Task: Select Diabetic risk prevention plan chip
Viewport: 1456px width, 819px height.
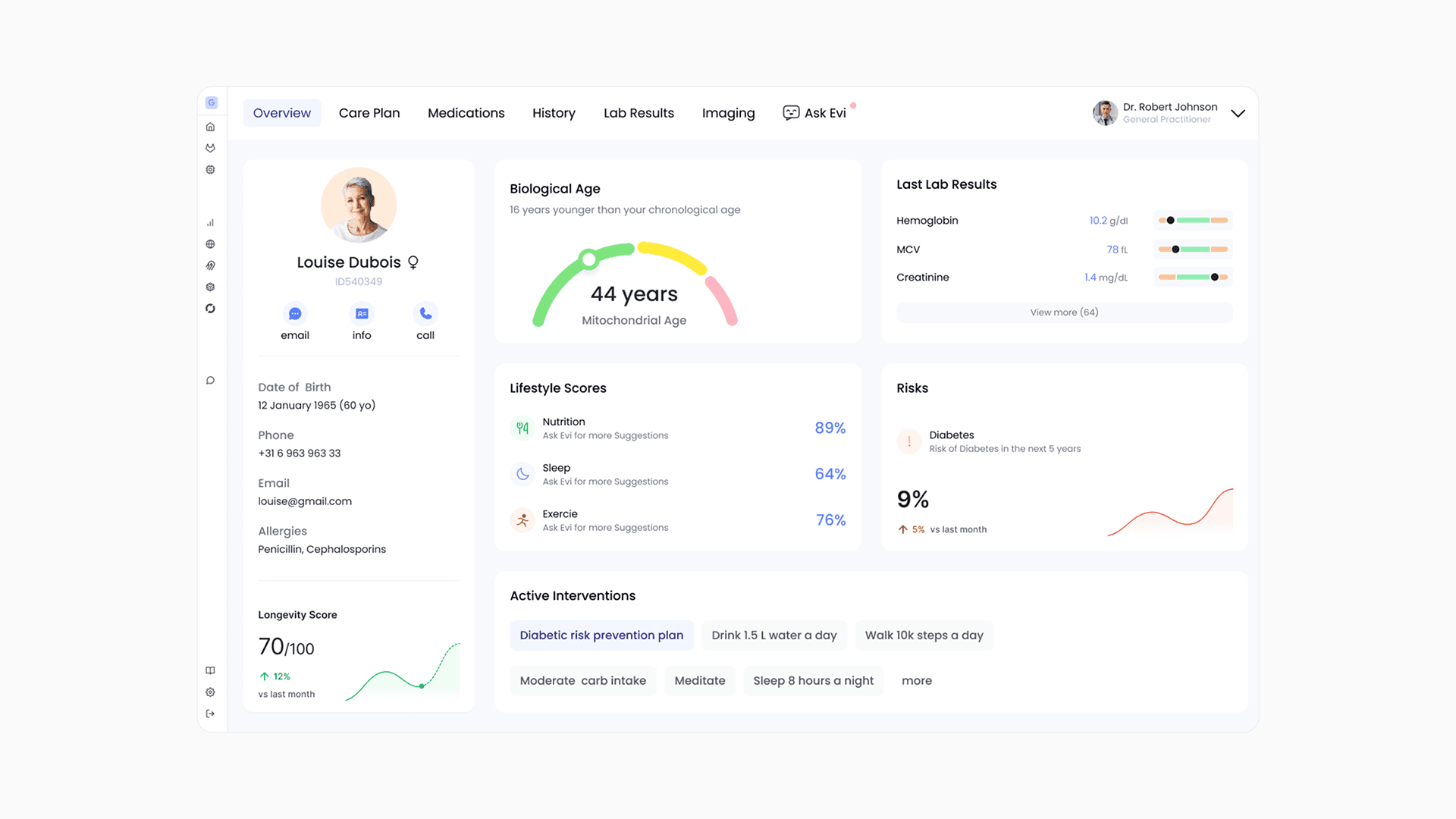Action: click(x=601, y=635)
